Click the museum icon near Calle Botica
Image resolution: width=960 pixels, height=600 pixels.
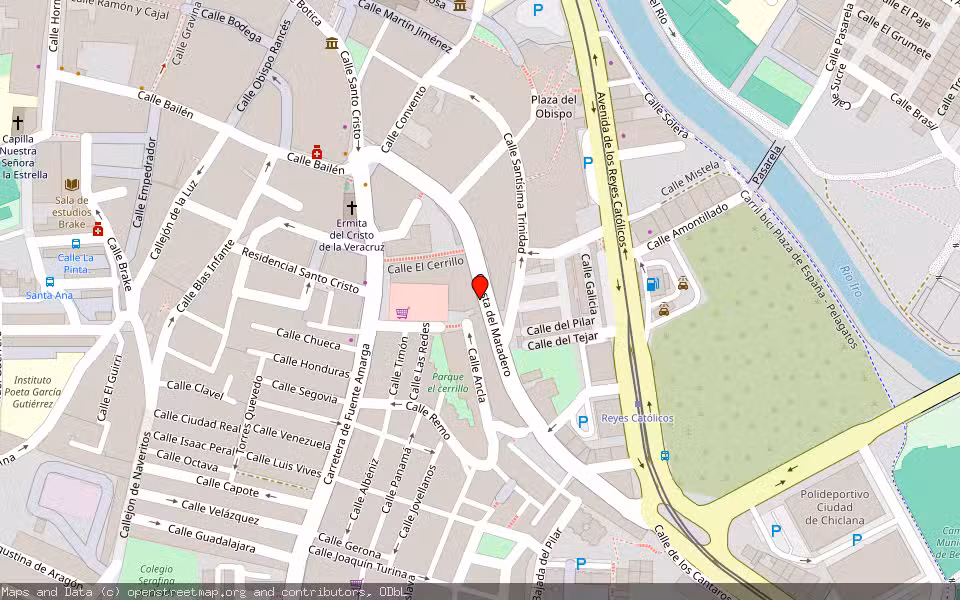pos(331,43)
